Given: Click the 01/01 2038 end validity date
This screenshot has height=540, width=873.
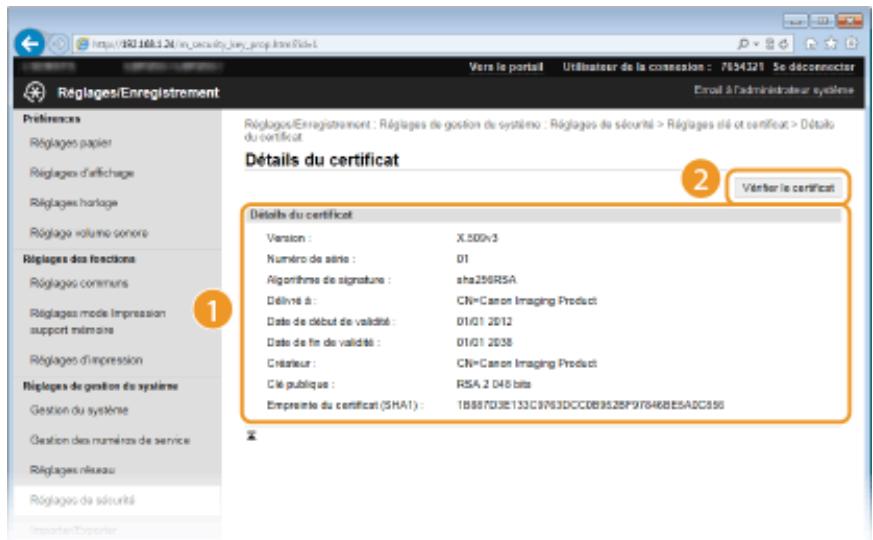Looking at the screenshot, I should [x=484, y=342].
